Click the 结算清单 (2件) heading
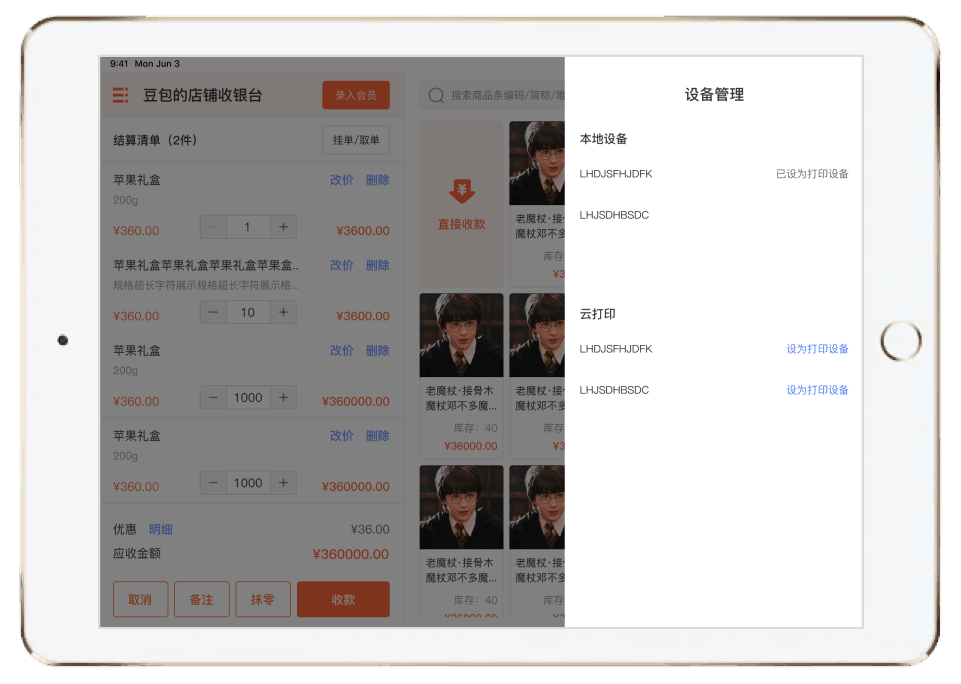The height and width of the screenshot is (684, 961). [155, 140]
